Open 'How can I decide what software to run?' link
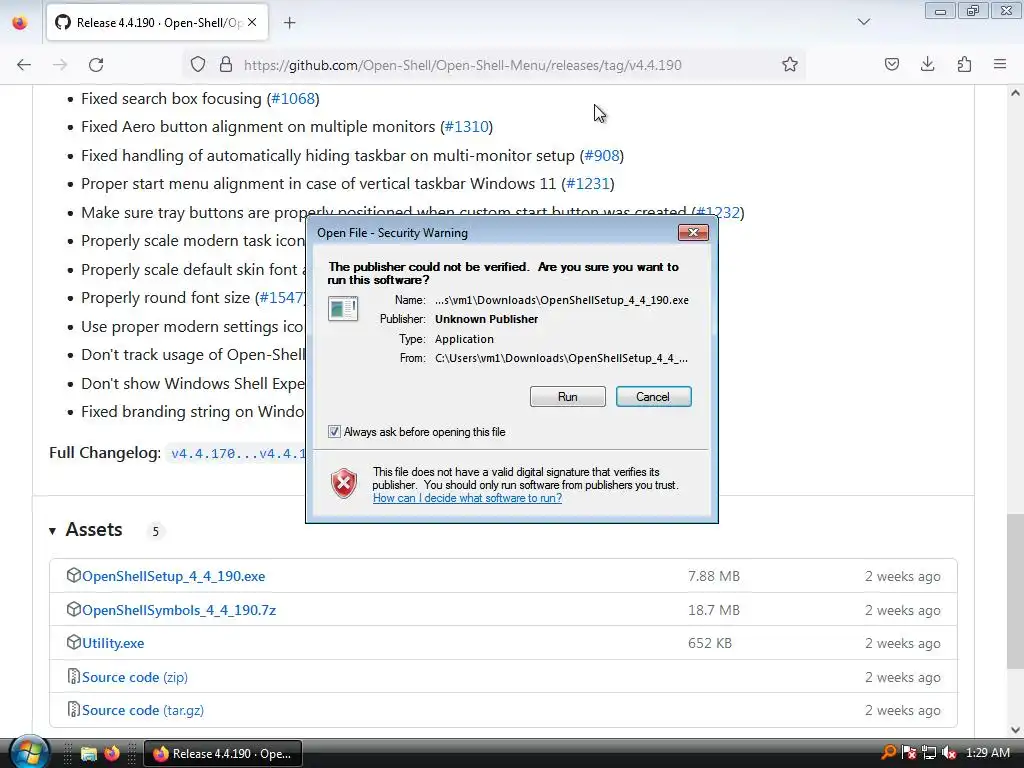 [x=467, y=498]
